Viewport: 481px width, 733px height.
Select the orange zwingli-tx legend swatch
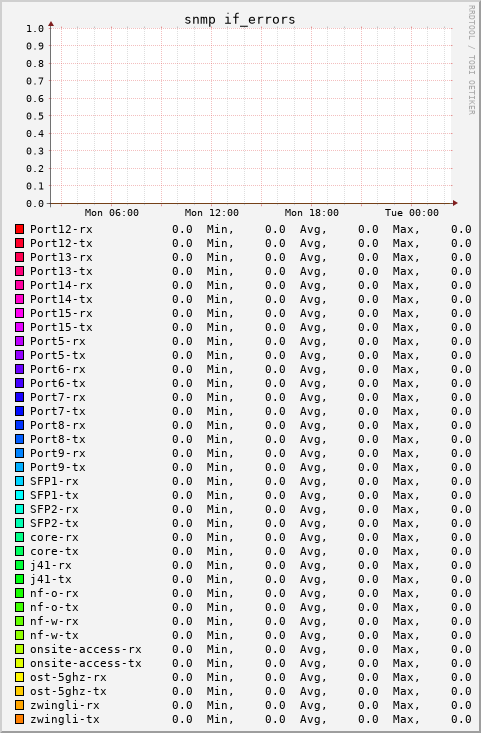coord(20,719)
